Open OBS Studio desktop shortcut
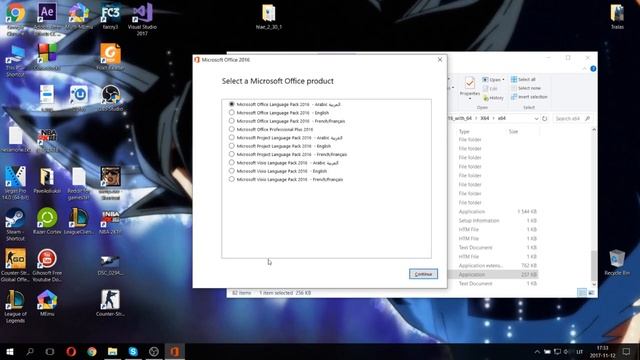The height and width of the screenshot is (360, 640). click(111, 98)
